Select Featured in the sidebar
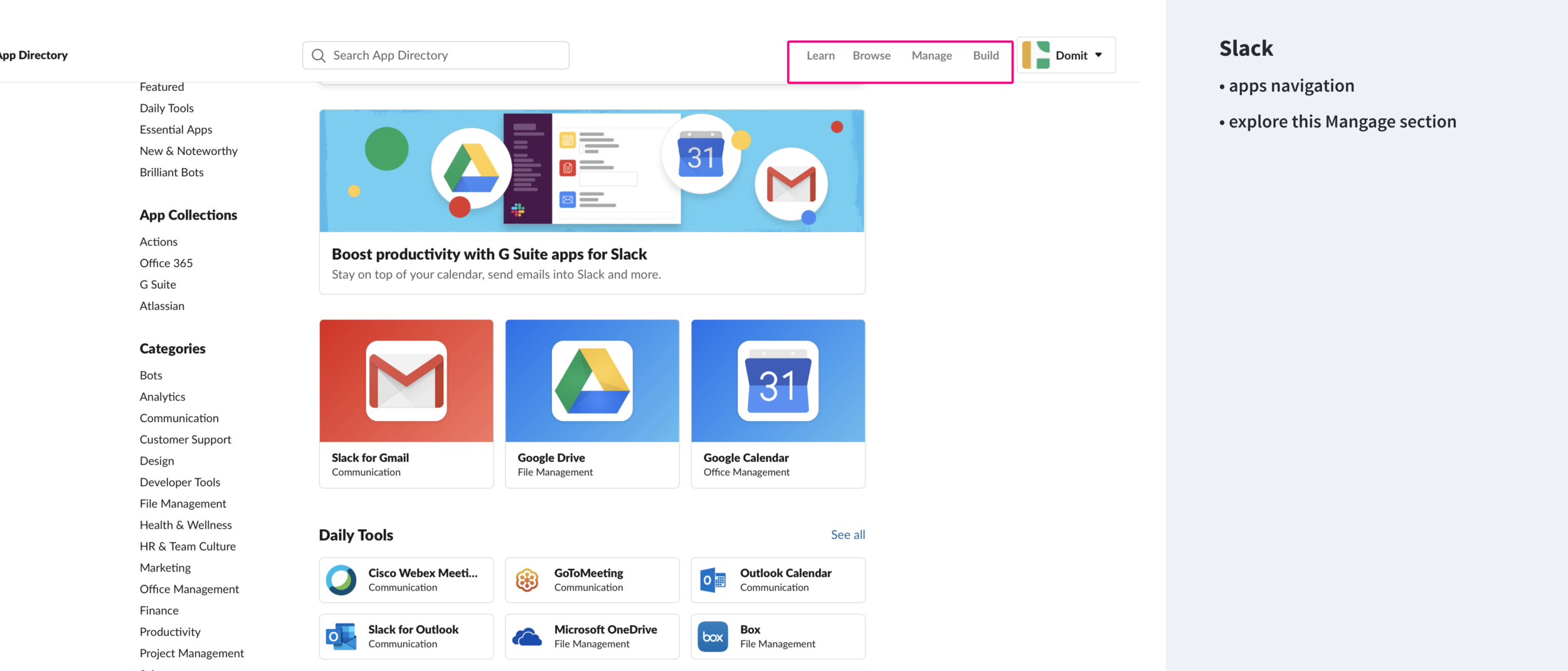The width and height of the screenshot is (1568, 671). [162, 87]
